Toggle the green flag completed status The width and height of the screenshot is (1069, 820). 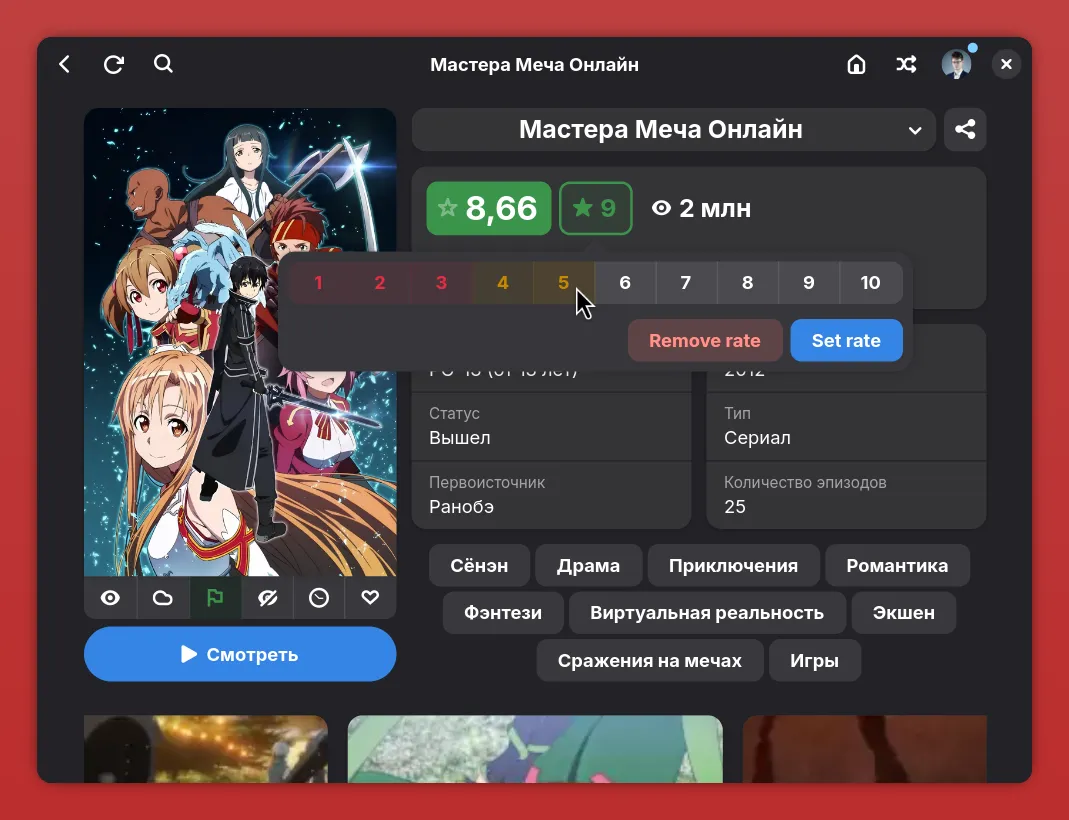coord(214,598)
